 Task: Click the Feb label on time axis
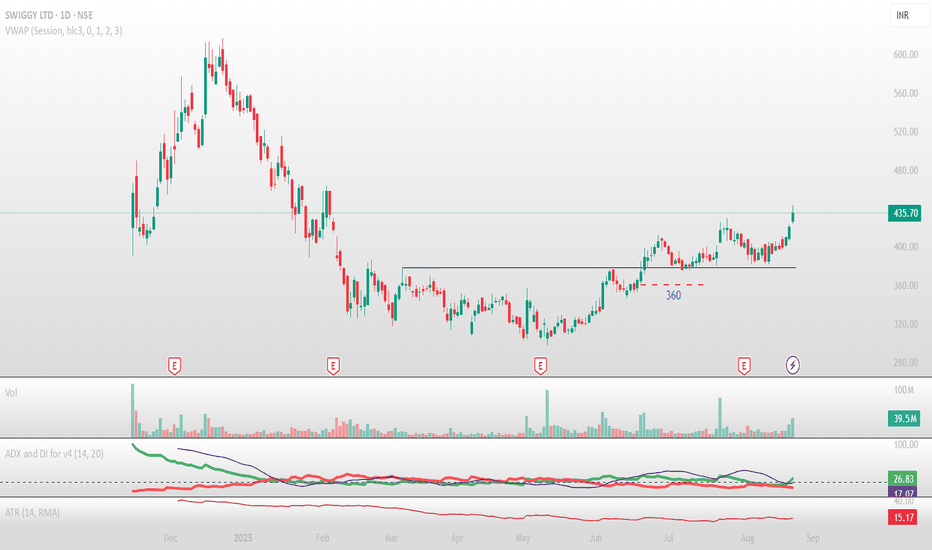[x=322, y=538]
